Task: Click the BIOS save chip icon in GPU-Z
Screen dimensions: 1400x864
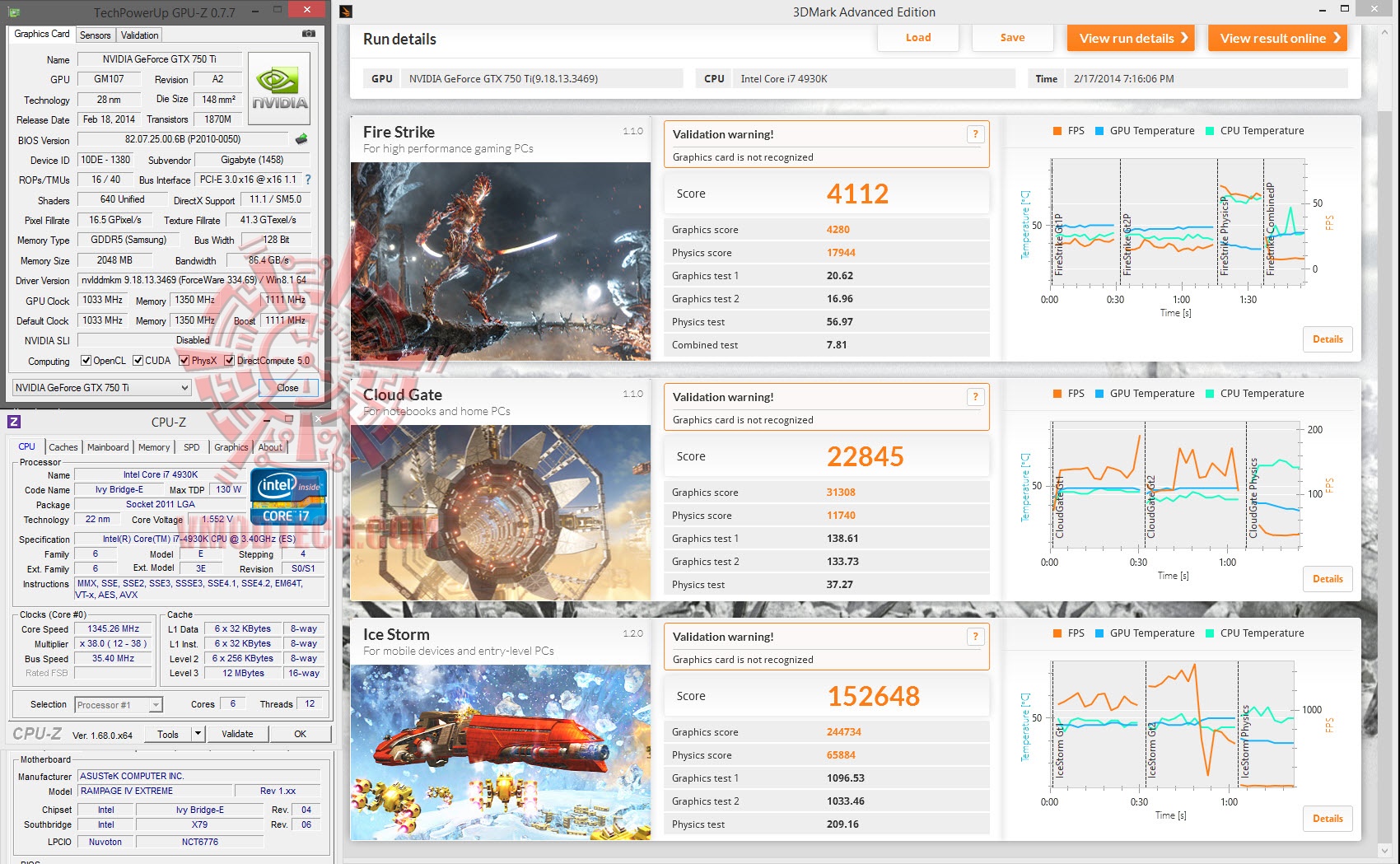Action: [x=301, y=139]
